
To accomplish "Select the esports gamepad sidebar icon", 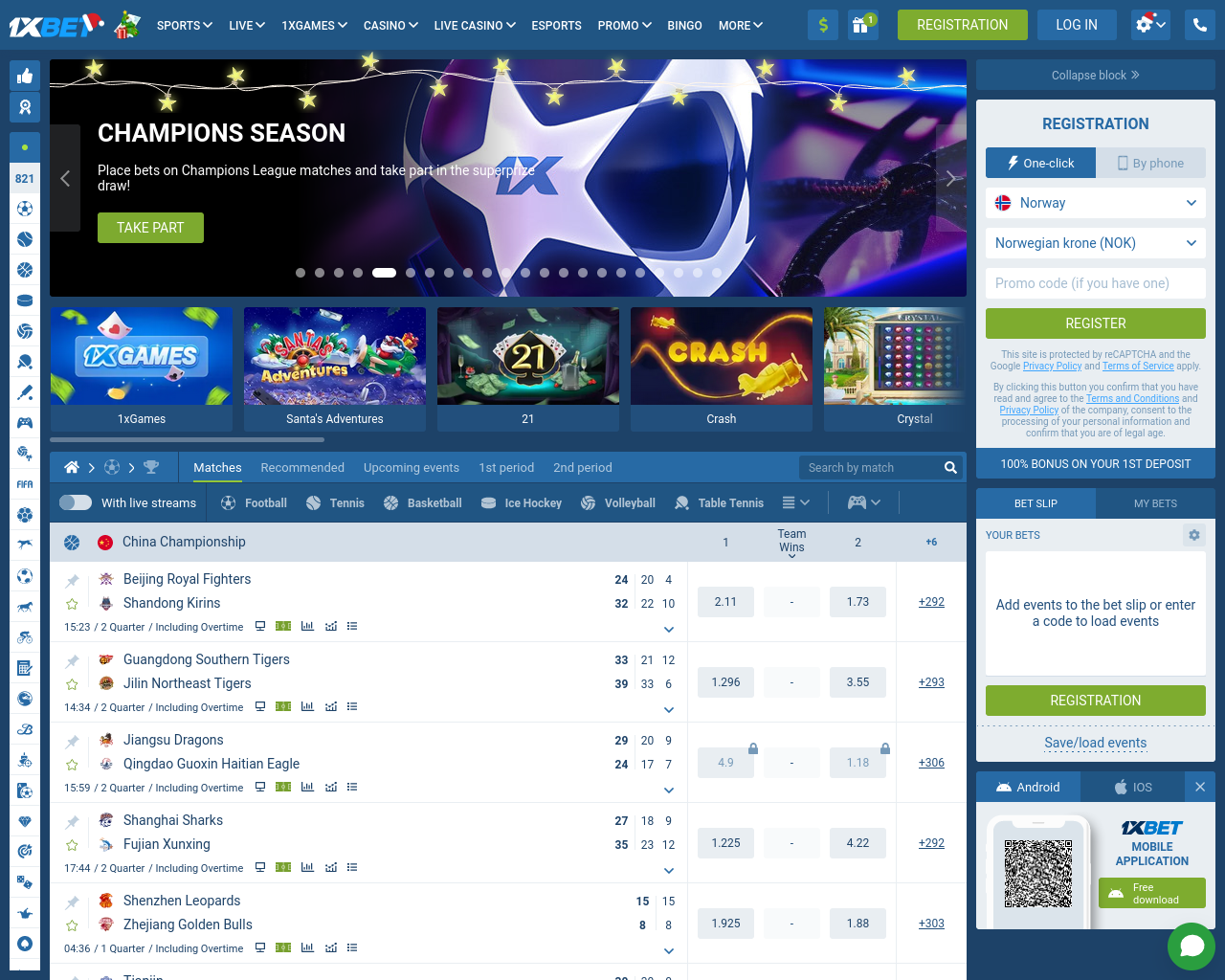I will coord(25,423).
